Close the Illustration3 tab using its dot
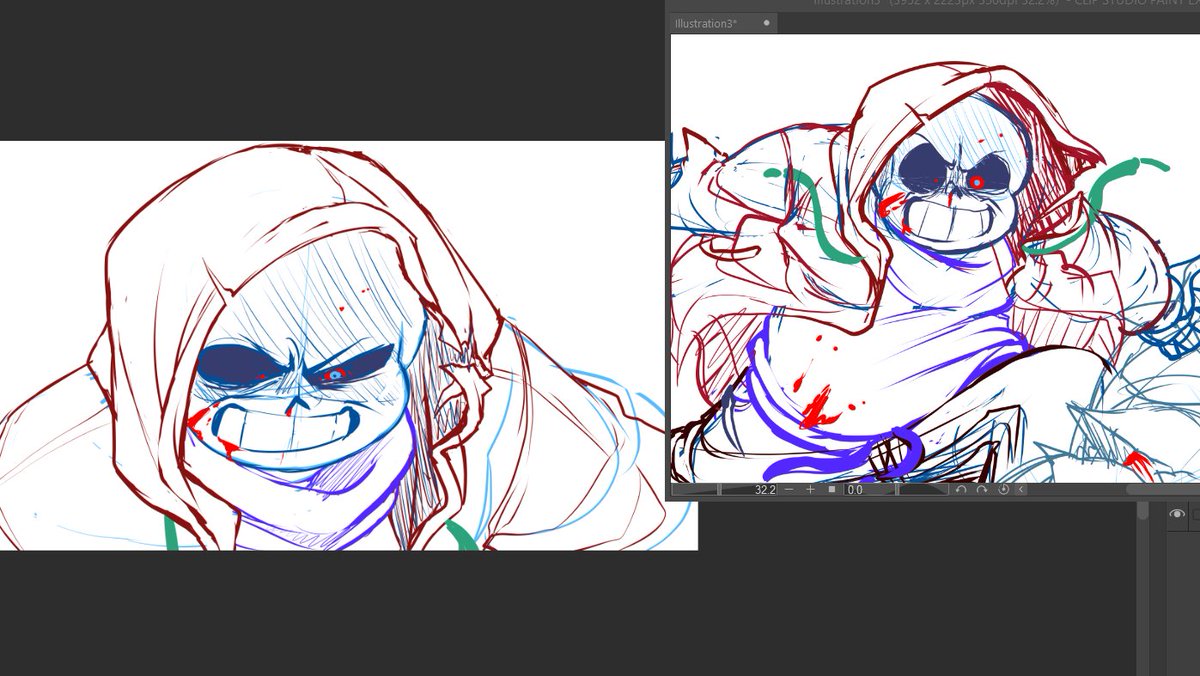The height and width of the screenshot is (676, 1200). (766, 23)
